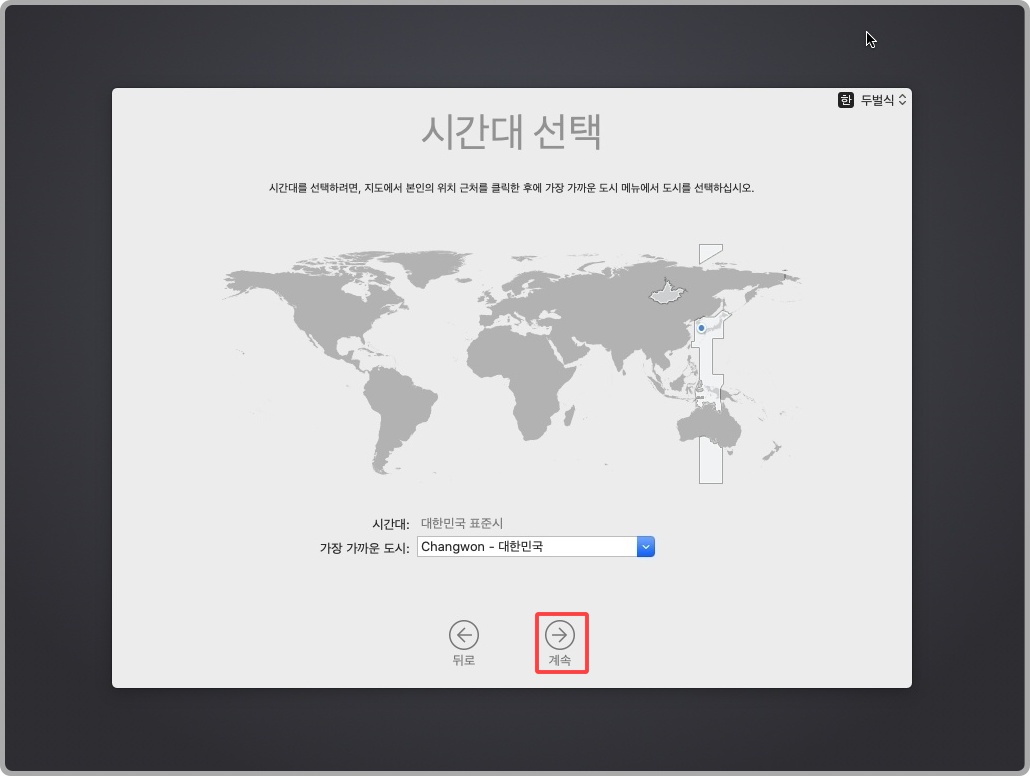Select the highlighted Asia time zone band

tap(710, 370)
